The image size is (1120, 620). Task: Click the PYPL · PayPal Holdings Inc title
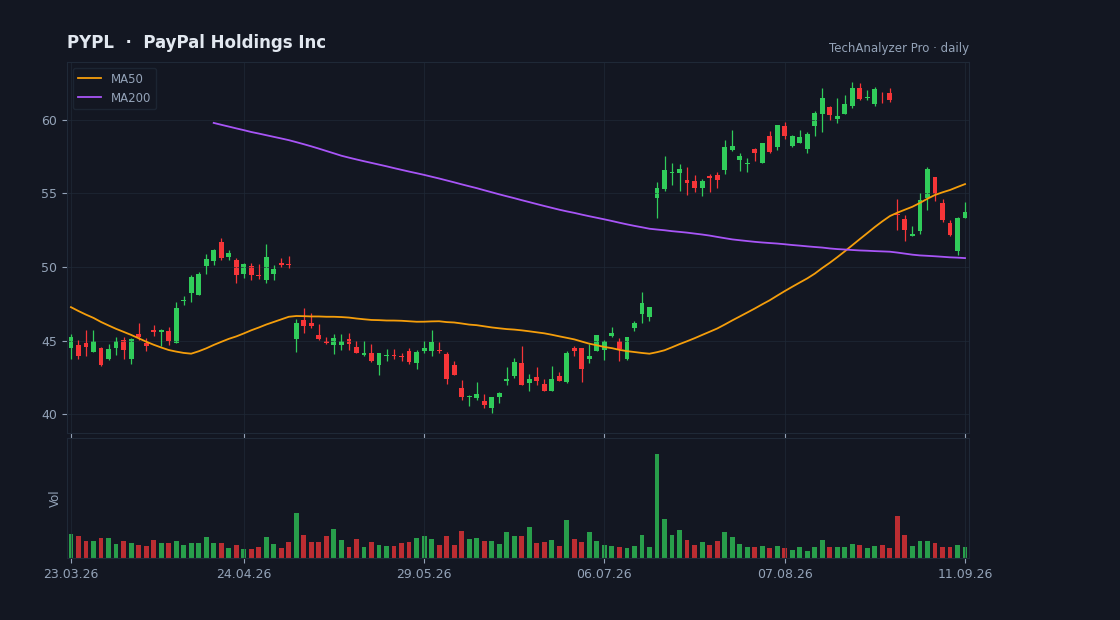[x=196, y=42]
